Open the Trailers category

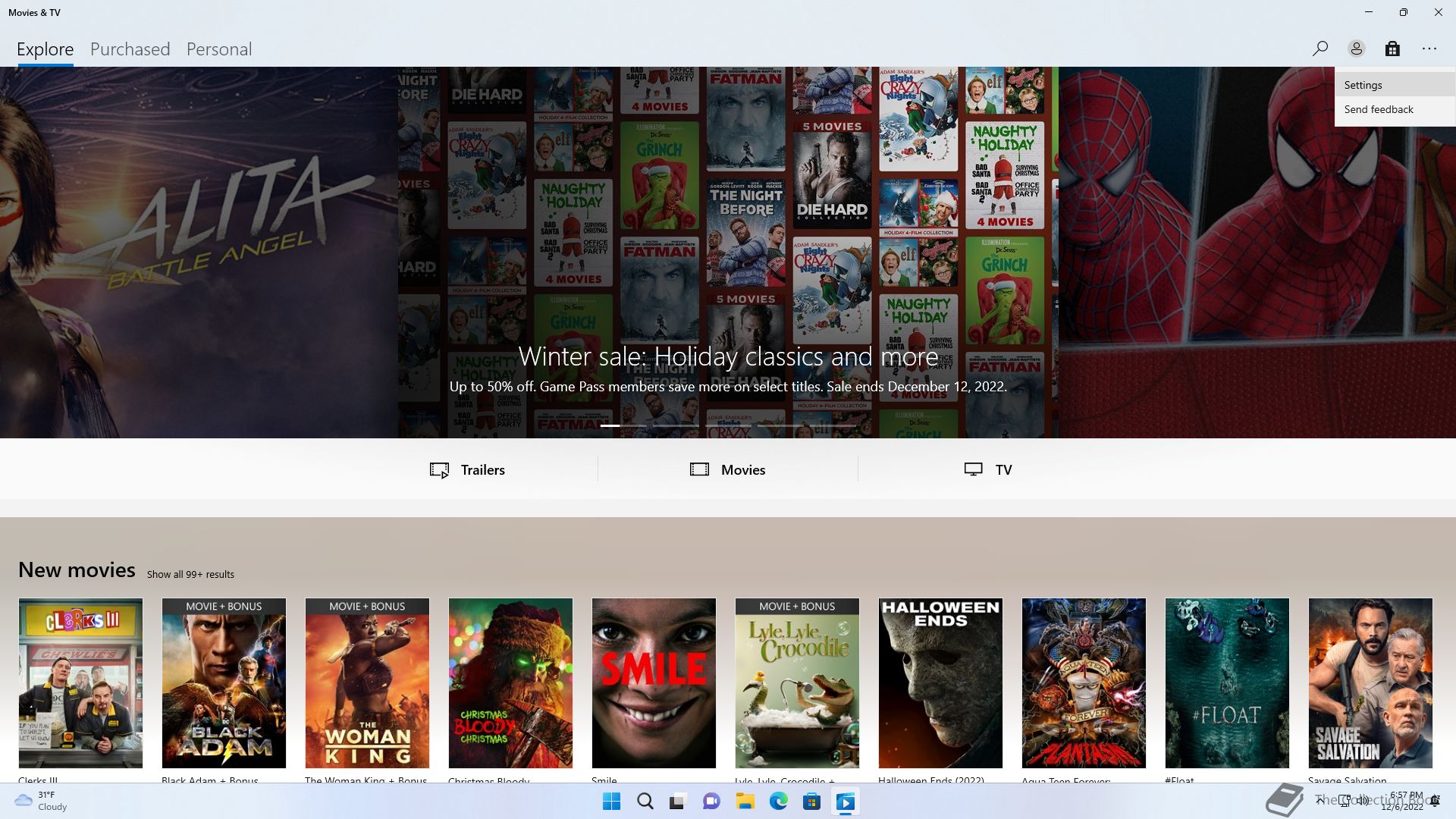(467, 469)
